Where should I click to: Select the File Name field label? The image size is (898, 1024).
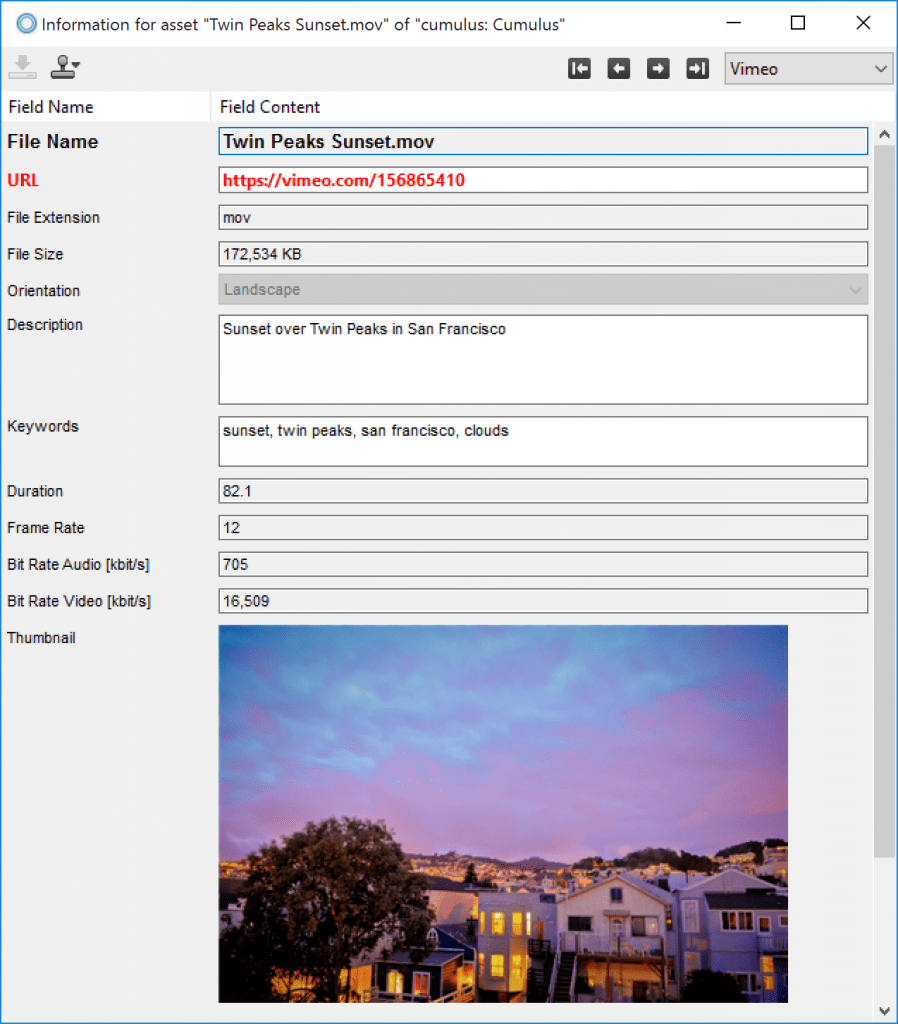pos(52,141)
